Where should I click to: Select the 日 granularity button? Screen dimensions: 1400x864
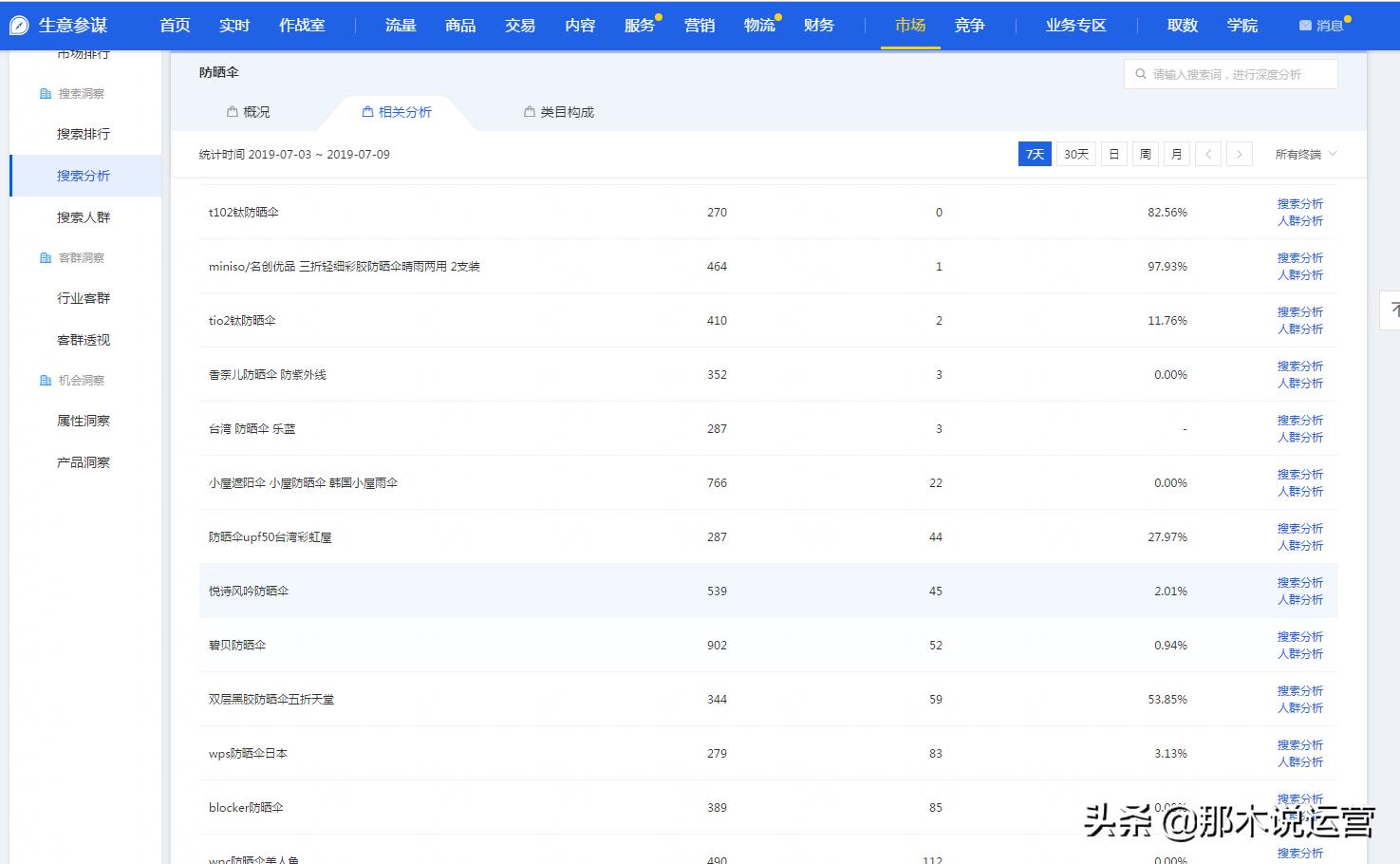[1112, 153]
